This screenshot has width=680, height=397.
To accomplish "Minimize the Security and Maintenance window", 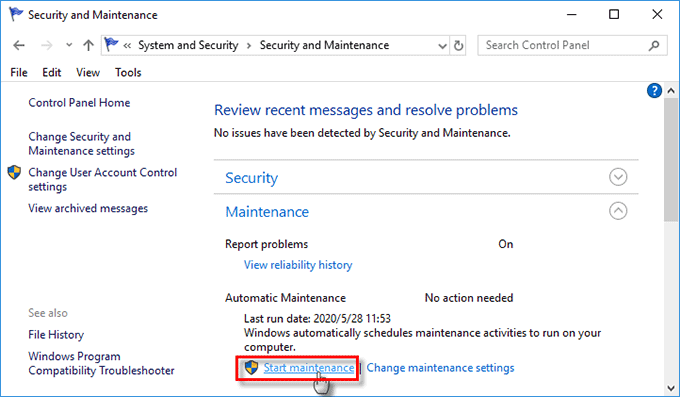I will tap(572, 15).
